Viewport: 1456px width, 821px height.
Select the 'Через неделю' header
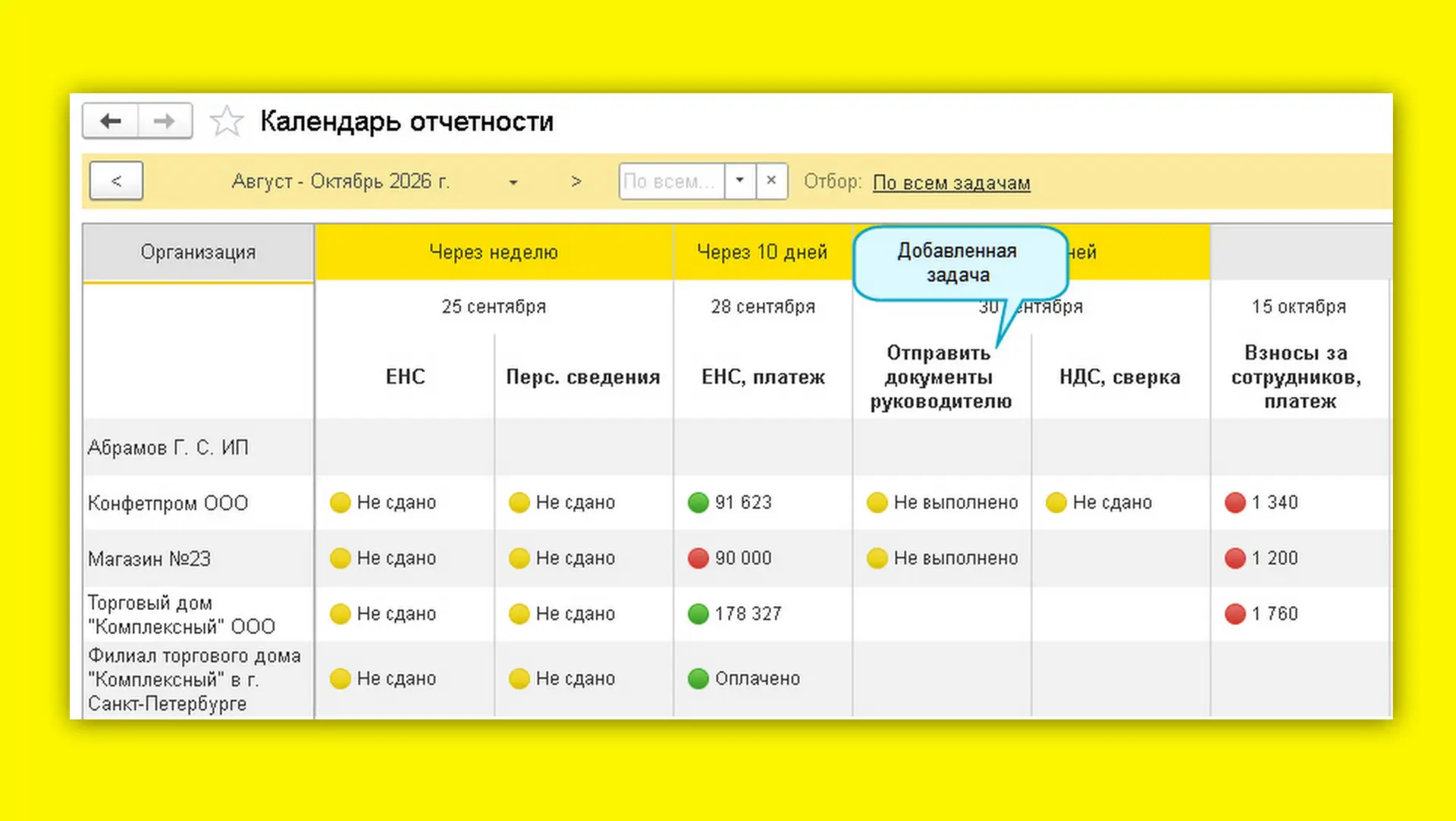(494, 252)
